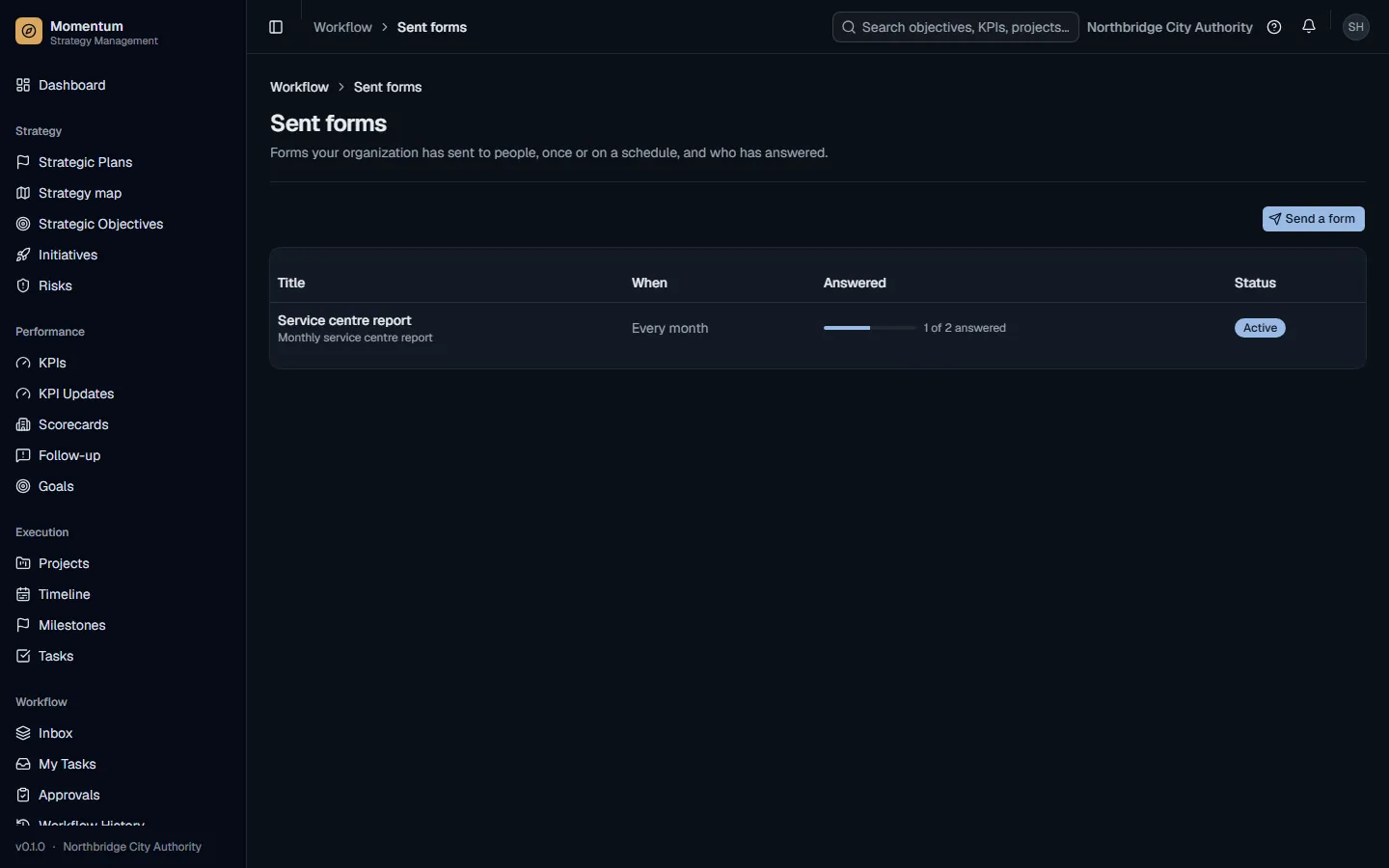Open Dashboard in the sidebar
The width and height of the screenshot is (1389, 868).
click(123, 85)
